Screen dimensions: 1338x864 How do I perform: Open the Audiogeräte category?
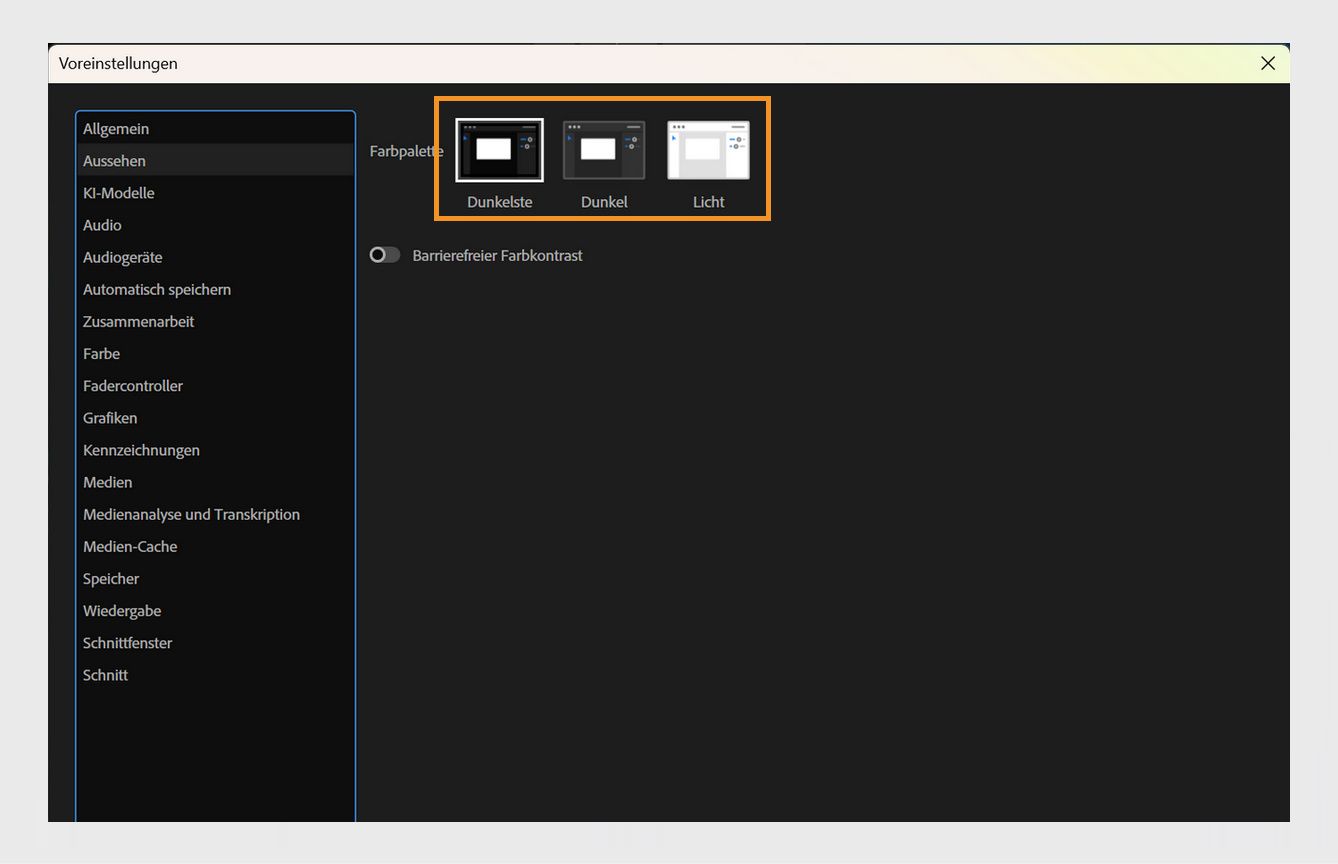215,257
